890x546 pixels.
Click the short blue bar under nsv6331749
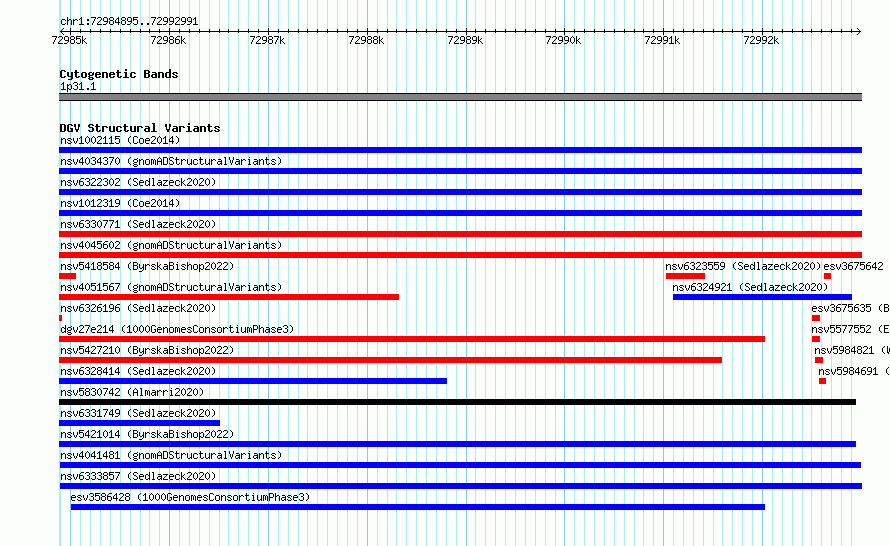click(139, 423)
